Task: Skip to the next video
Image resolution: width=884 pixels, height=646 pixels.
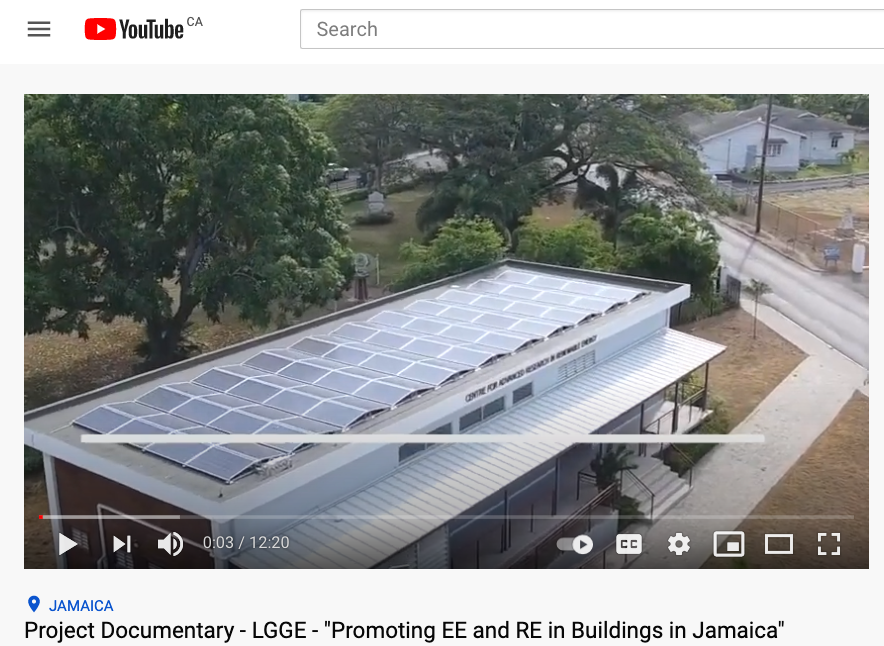Action: (122, 544)
